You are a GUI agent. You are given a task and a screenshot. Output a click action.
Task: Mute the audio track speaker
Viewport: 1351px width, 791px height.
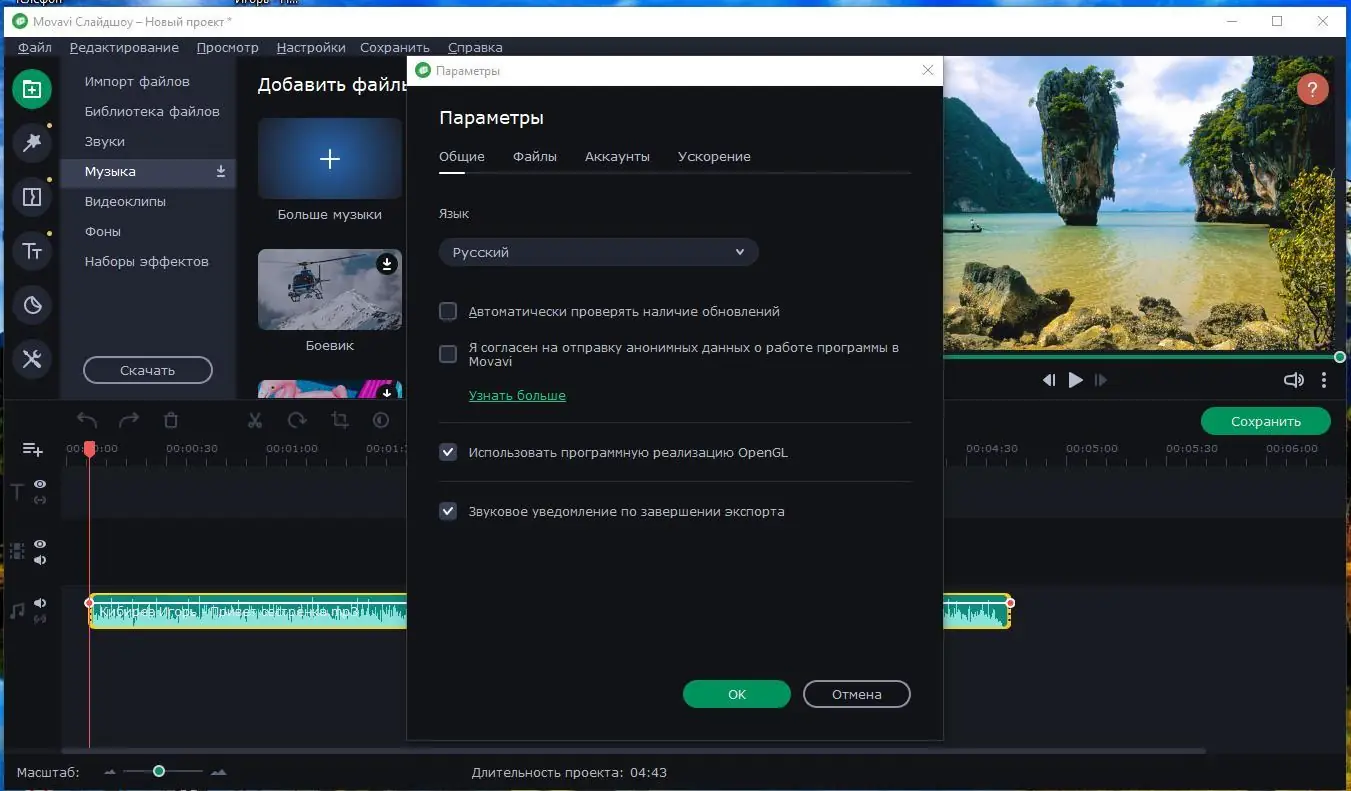pos(40,603)
